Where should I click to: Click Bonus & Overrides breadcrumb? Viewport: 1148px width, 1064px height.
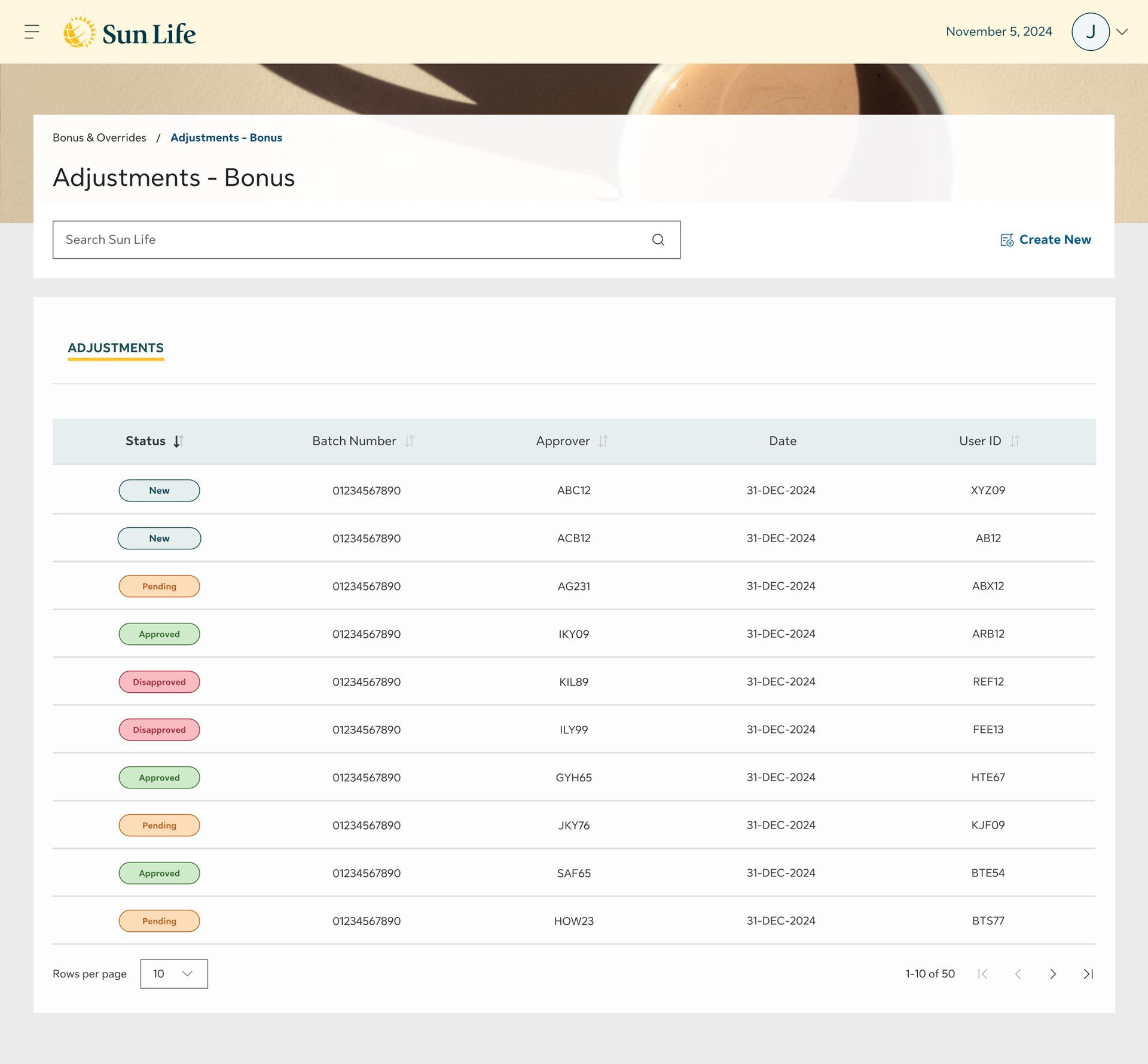click(x=99, y=137)
